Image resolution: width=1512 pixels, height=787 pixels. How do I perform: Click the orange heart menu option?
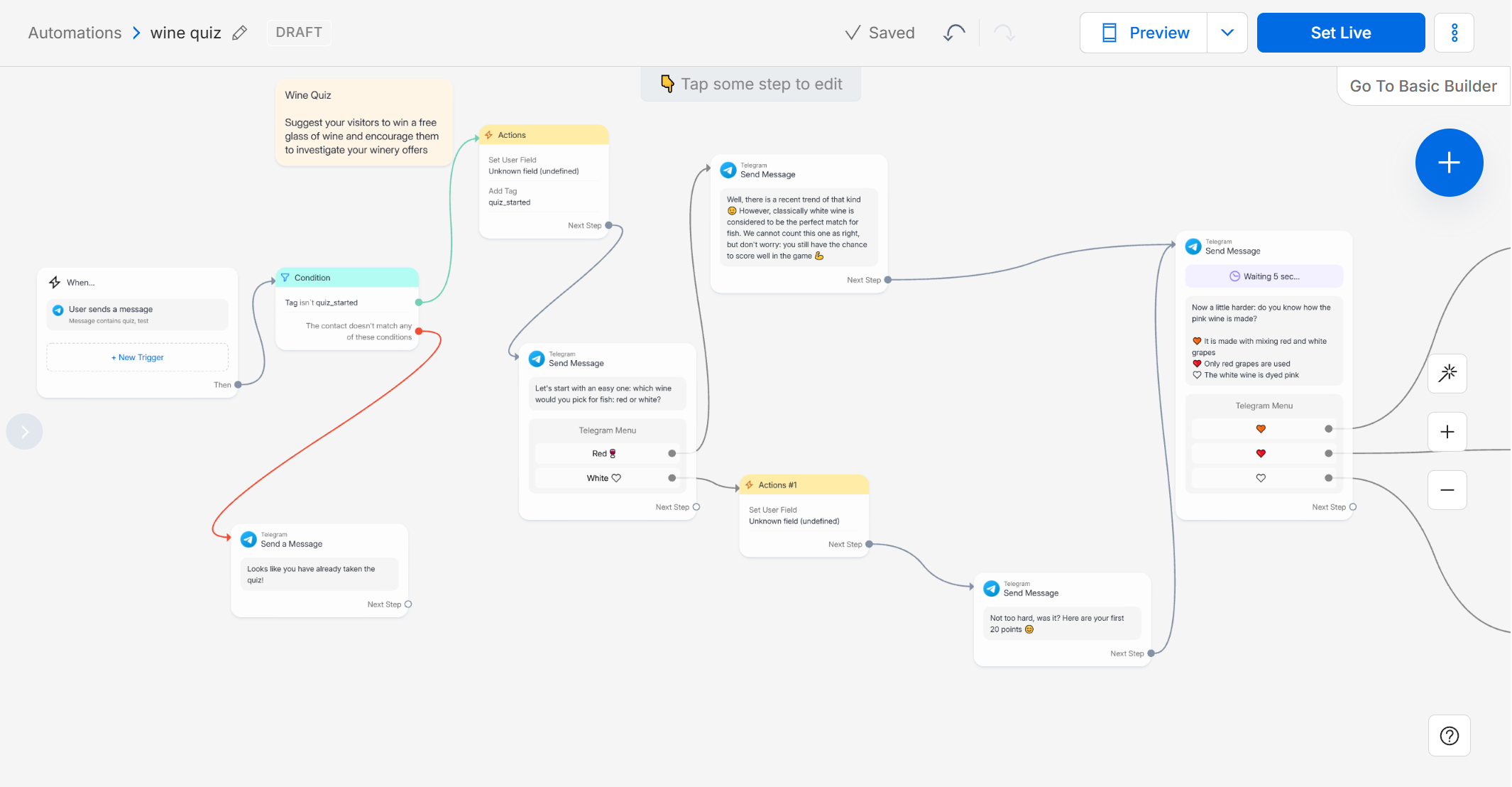(1264, 429)
